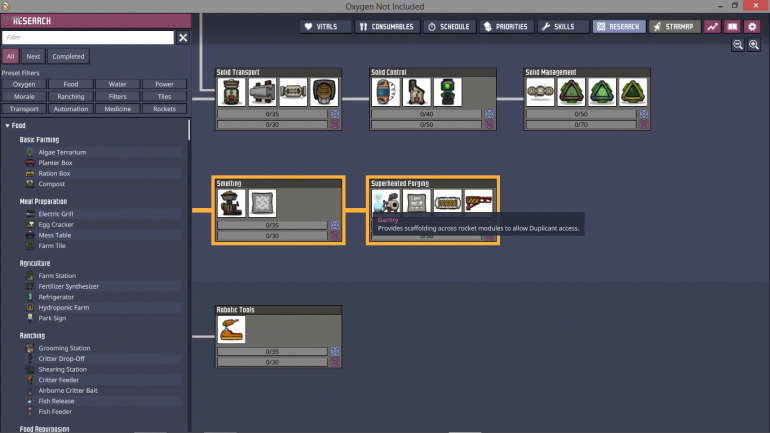Image resolution: width=770 pixels, height=433 pixels.
Task: Click the Solid Control 0/40 progress bar
Action: point(426,114)
